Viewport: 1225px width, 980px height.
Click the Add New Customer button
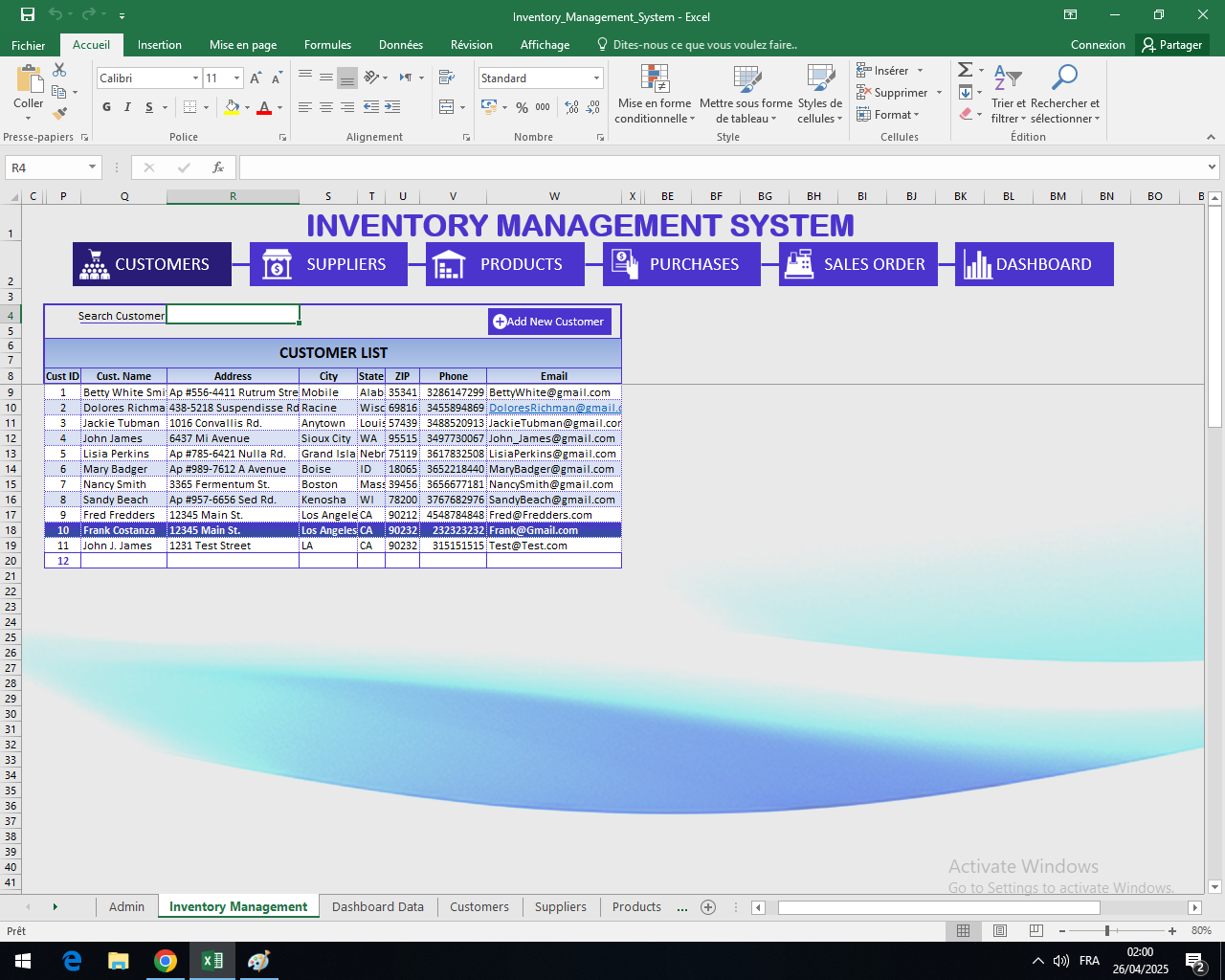point(549,321)
